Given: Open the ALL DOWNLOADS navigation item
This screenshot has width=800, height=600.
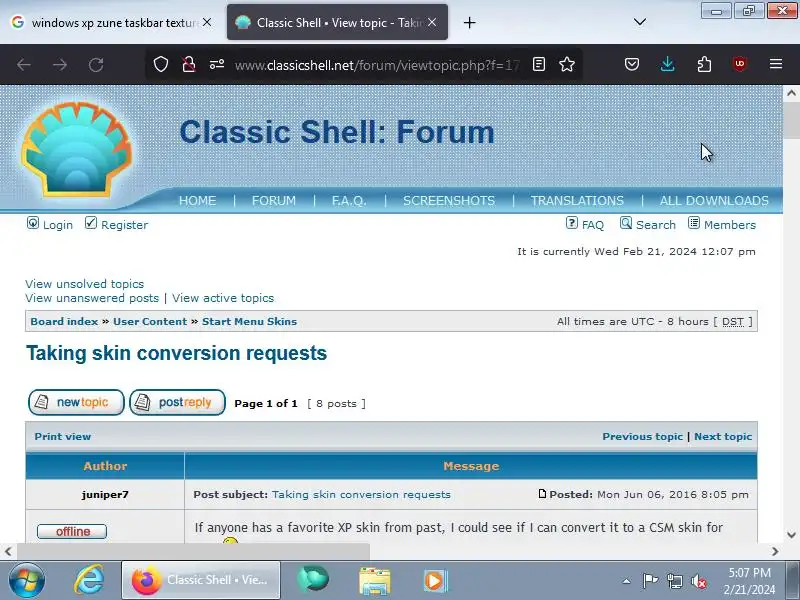Looking at the screenshot, I should pyautogui.click(x=714, y=201).
